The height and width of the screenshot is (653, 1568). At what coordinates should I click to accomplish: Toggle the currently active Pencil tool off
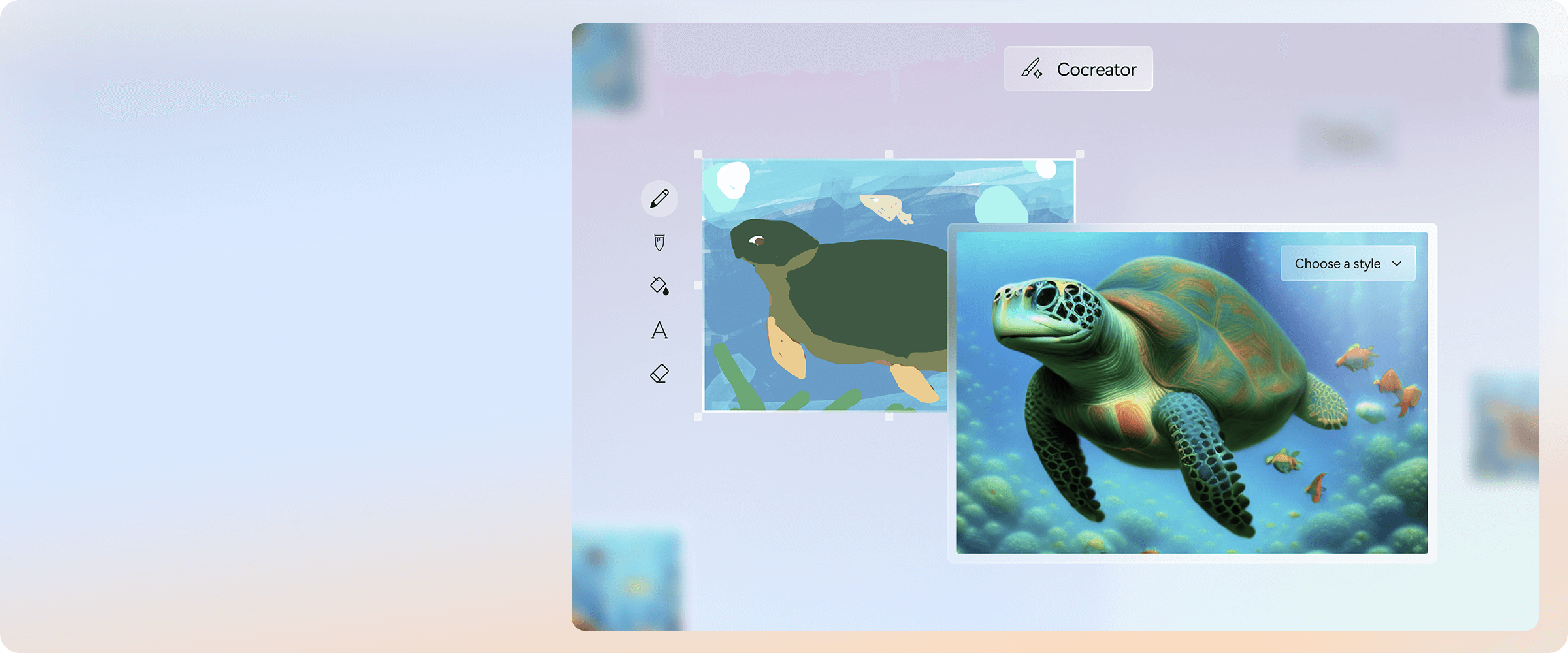pos(659,198)
